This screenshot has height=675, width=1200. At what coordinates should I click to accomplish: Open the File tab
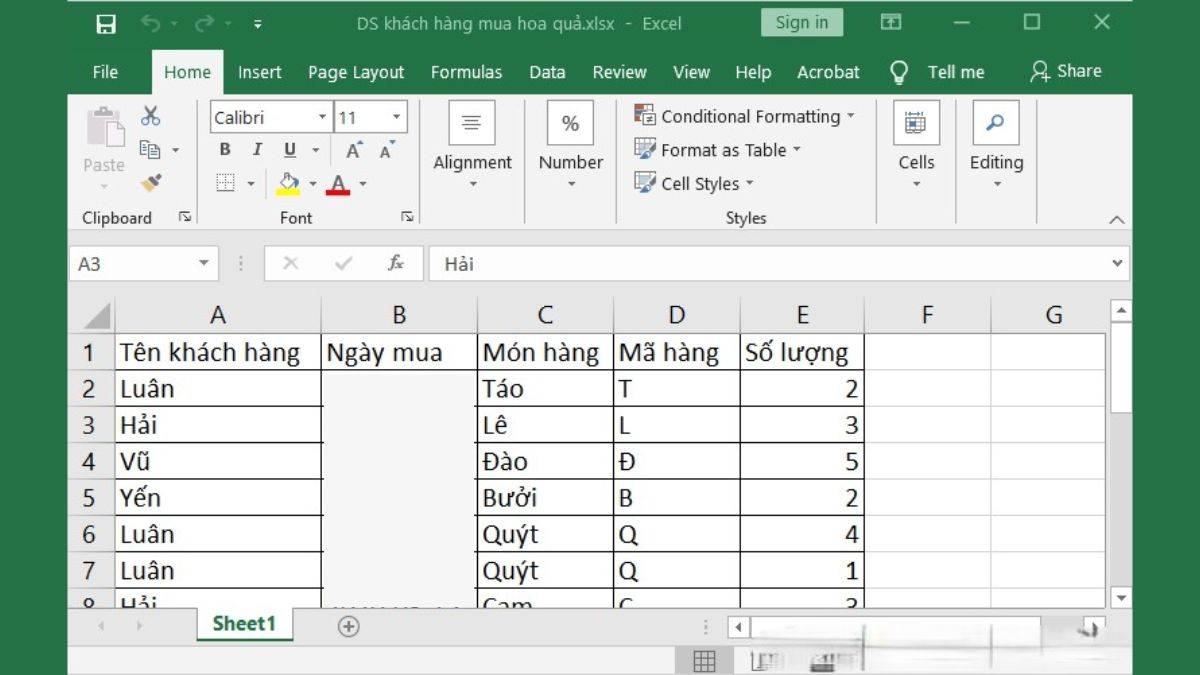(x=105, y=72)
